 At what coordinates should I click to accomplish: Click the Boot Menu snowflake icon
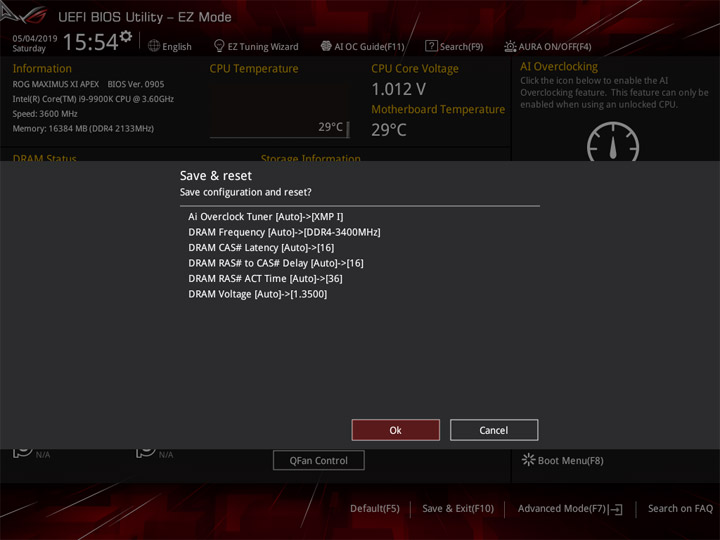[x=528, y=460]
